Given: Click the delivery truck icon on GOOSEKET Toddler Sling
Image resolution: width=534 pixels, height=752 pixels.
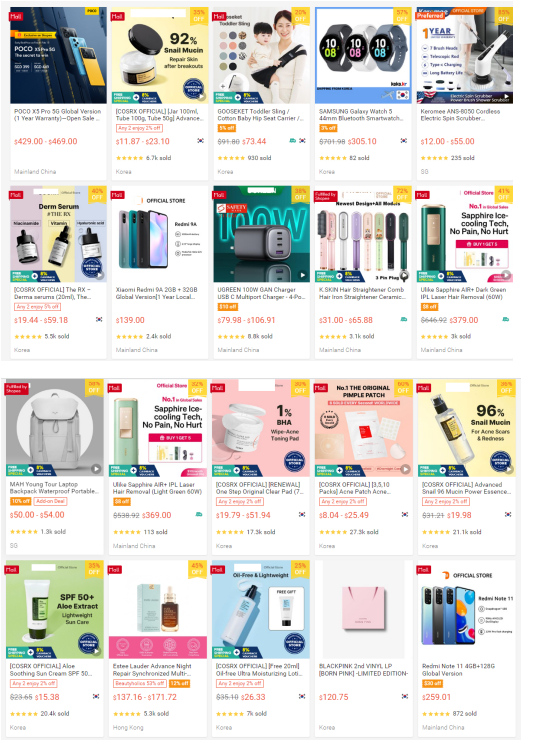Looking at the screenshot, I should coord(293,141).
